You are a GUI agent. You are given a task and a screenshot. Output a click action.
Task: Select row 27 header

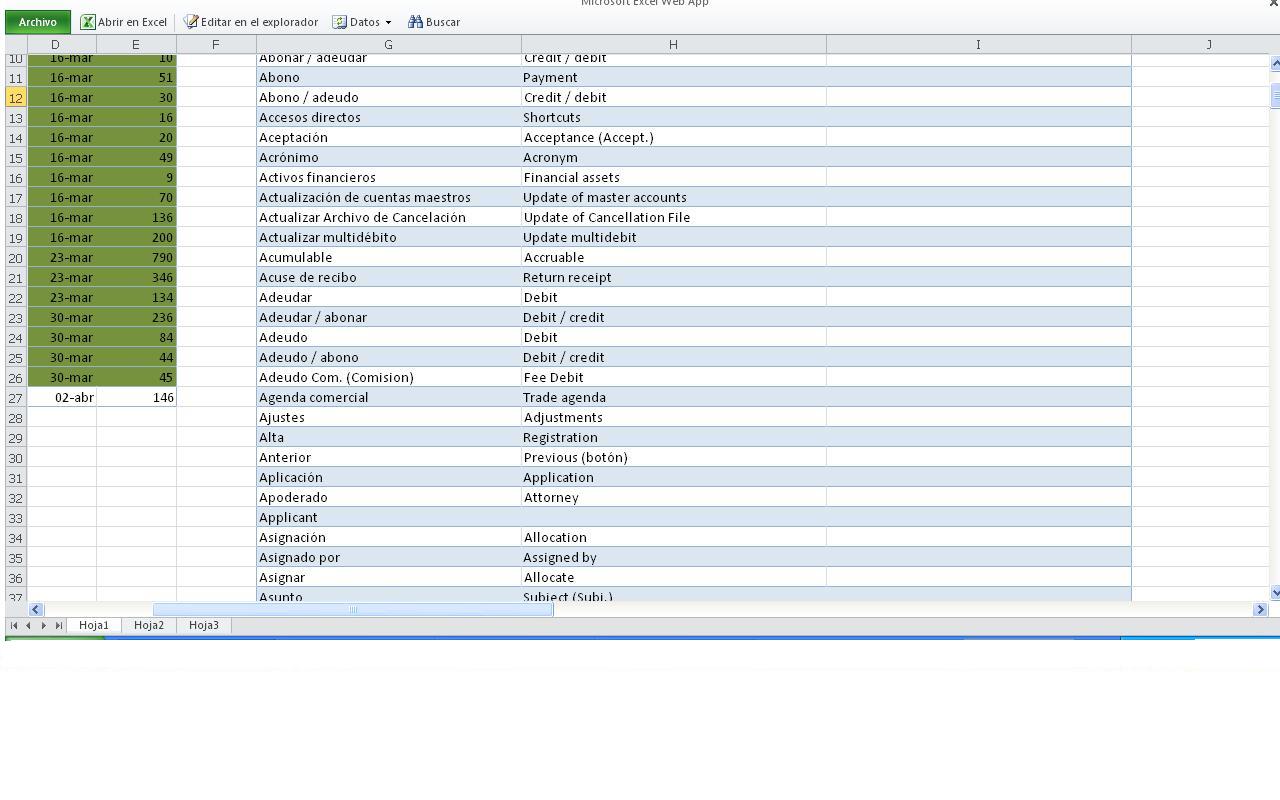pyautogui.click(x=16, y=397)
